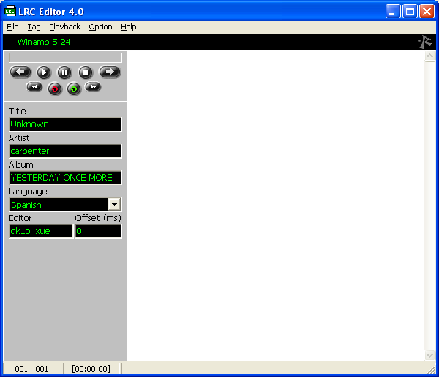This screenshot has width=441, height=382.
Task: Click the Title field showing Unknown
Action: pos(65,124)
